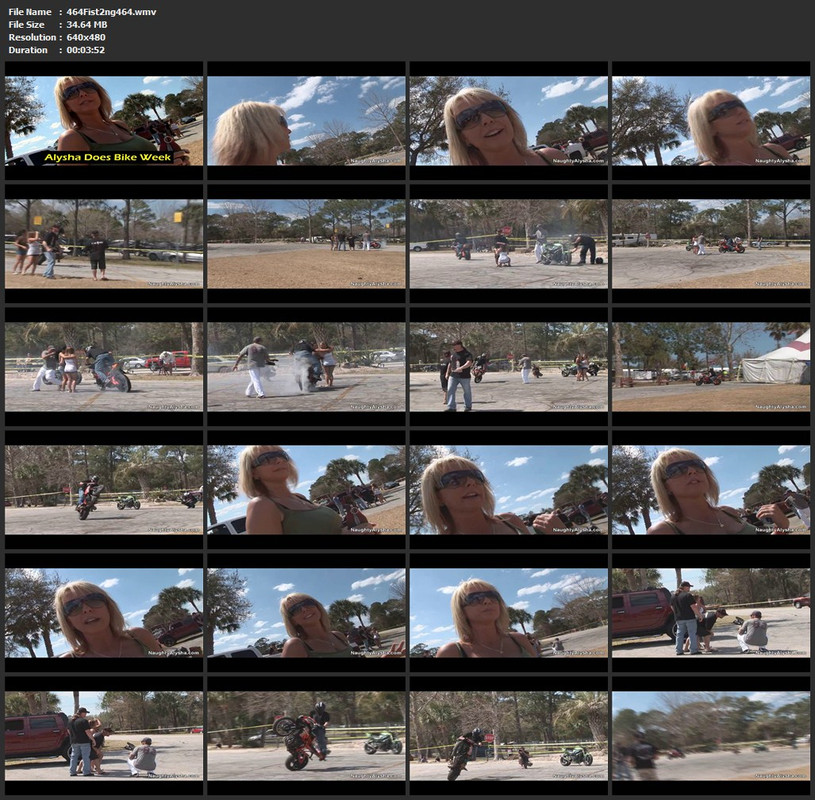The image size is (815, 800).
Task: Select thumbnail with the white tent
Action: 711,367
